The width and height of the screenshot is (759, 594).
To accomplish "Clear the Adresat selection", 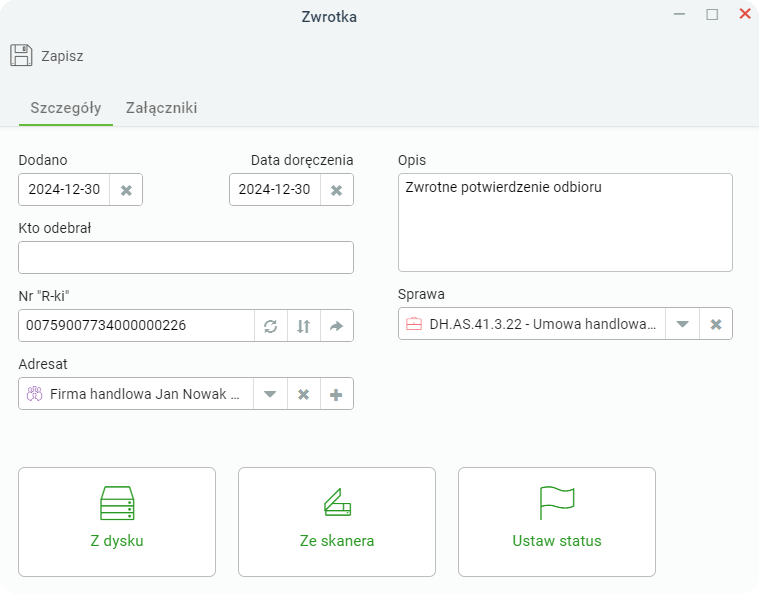I will click(304, 394).
